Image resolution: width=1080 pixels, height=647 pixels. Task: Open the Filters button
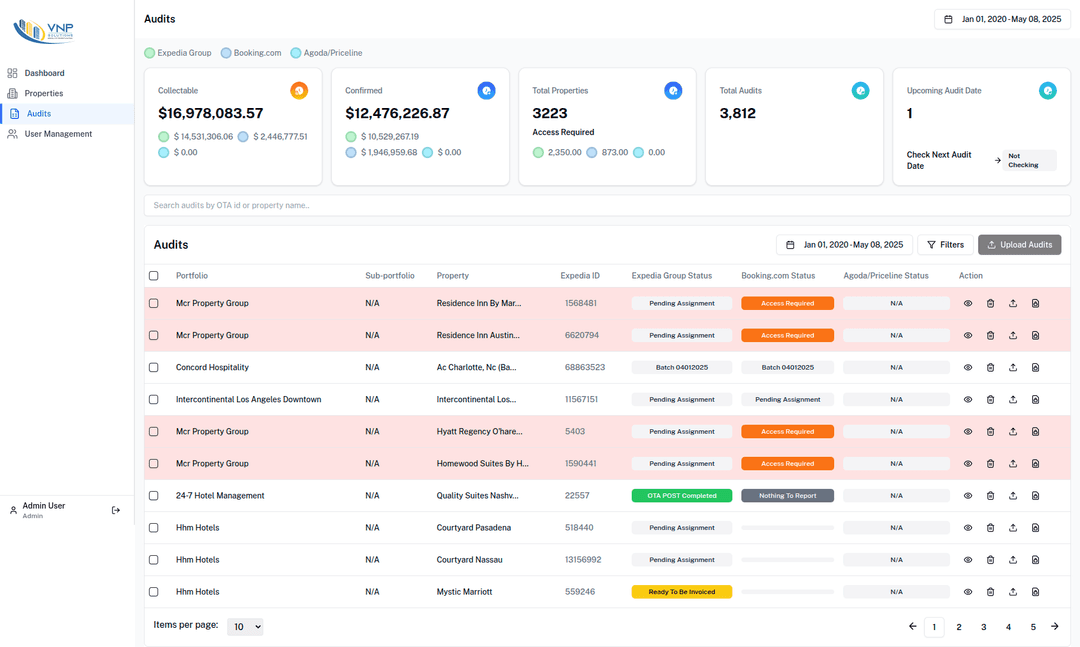click(x=945, y=245)
